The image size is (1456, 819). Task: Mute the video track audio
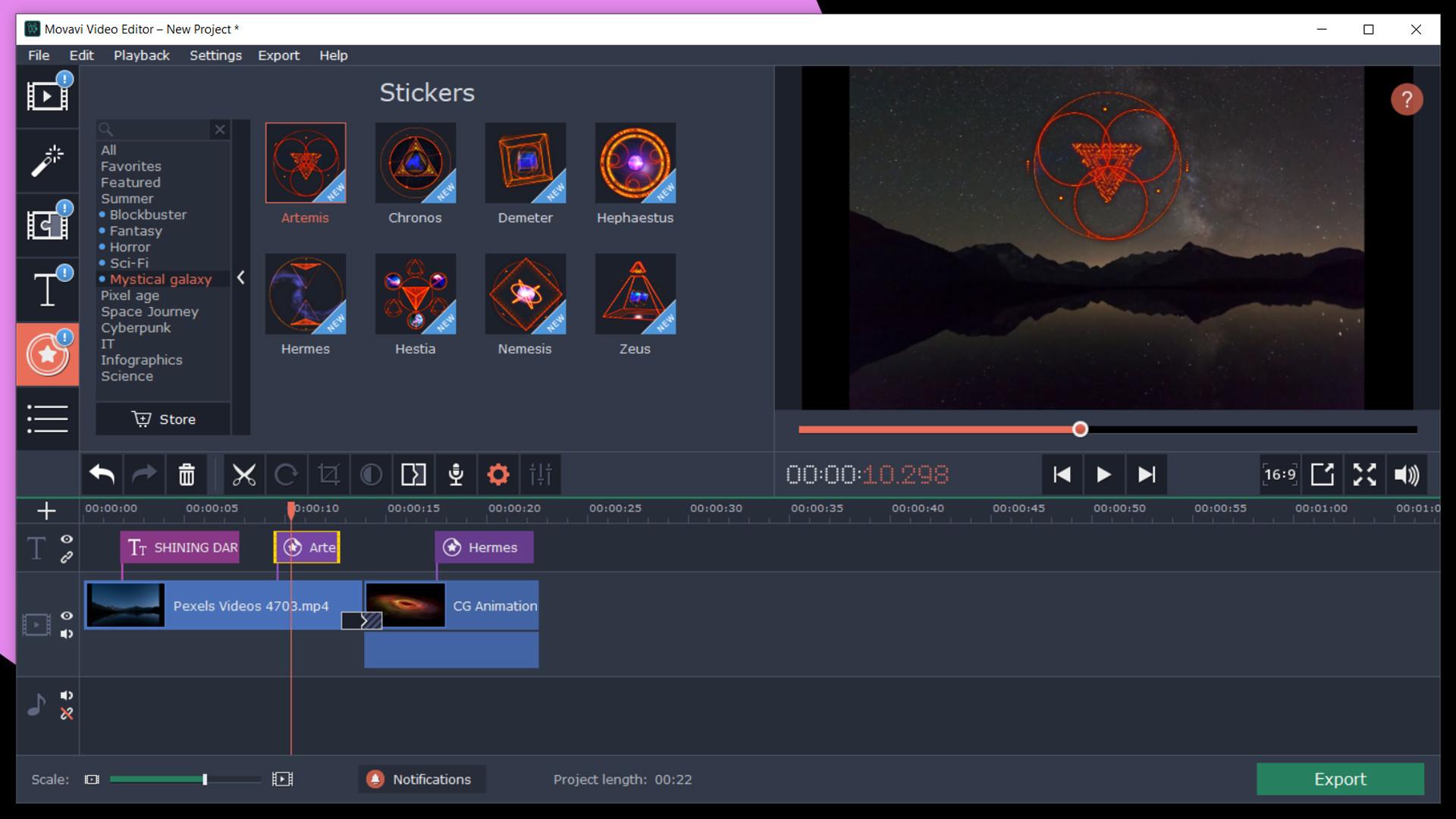[67, 635]
